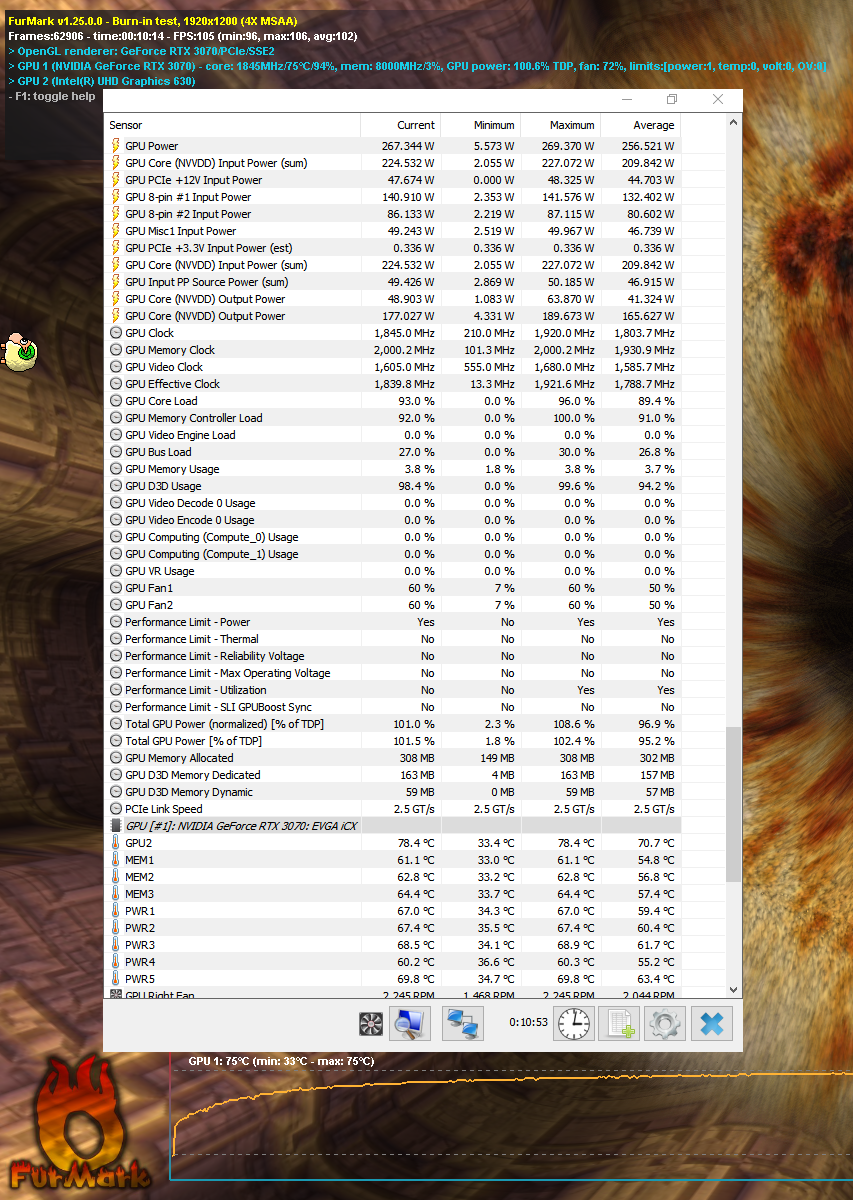Select the GPU Bus Load row

point(393,452)
